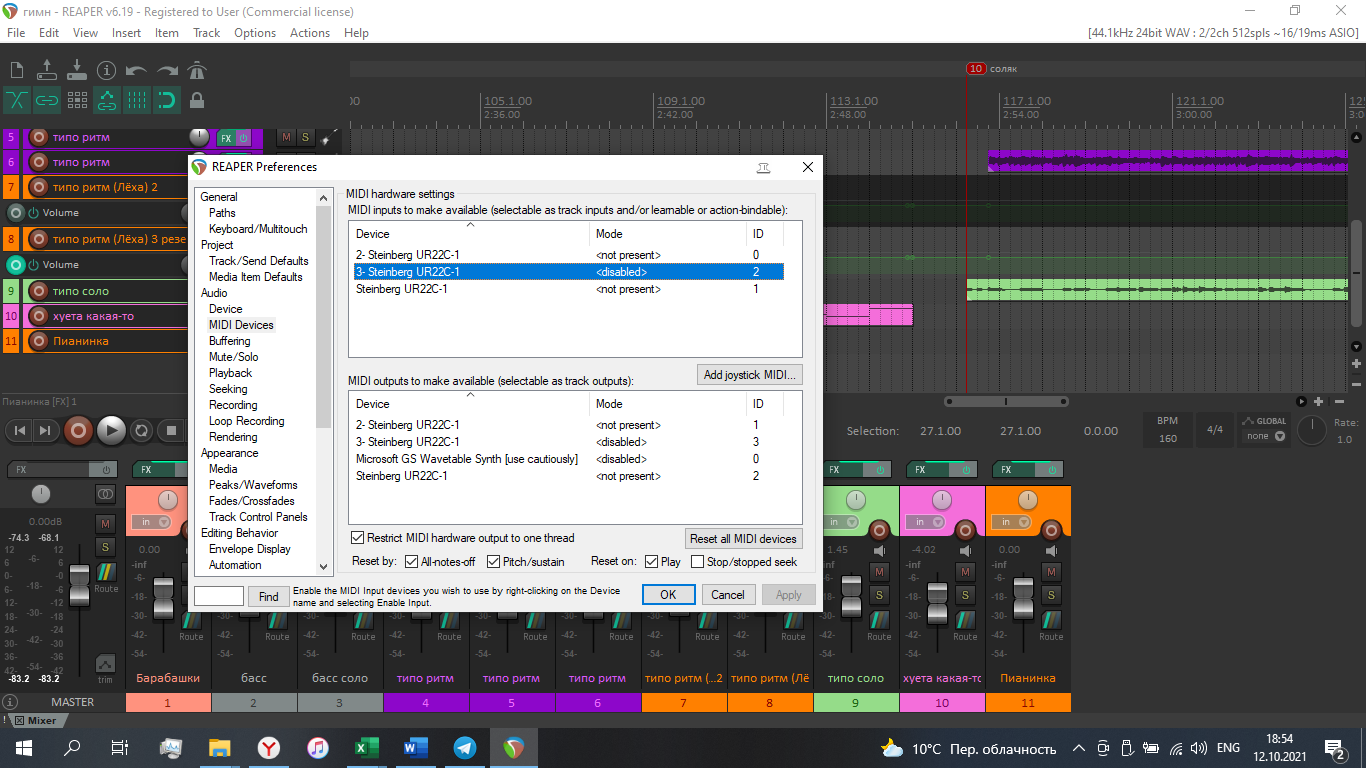Toggle Reset on Play checkbox
The image size is (1366, 768).
point(651,562)
